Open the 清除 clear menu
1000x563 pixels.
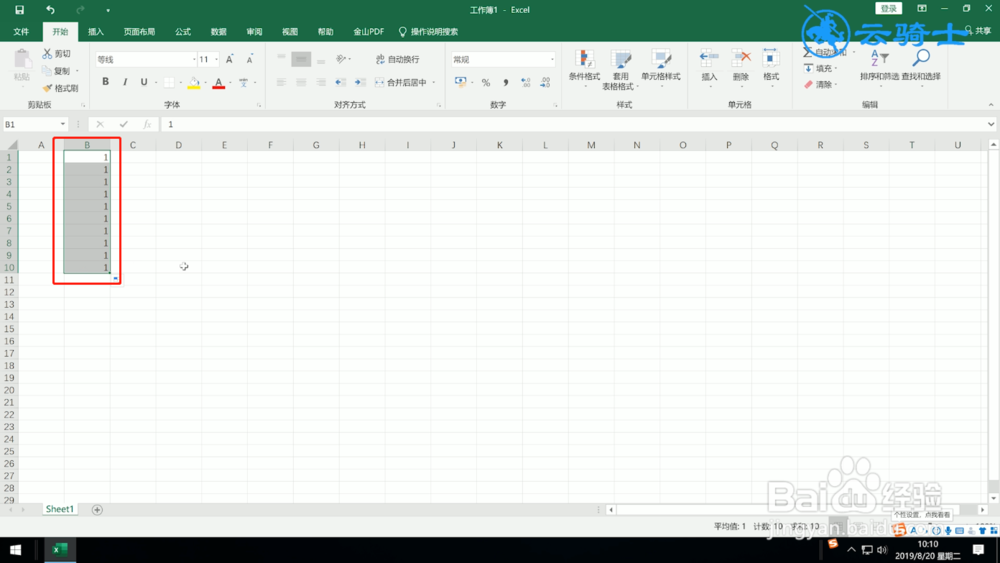point(820,84)
